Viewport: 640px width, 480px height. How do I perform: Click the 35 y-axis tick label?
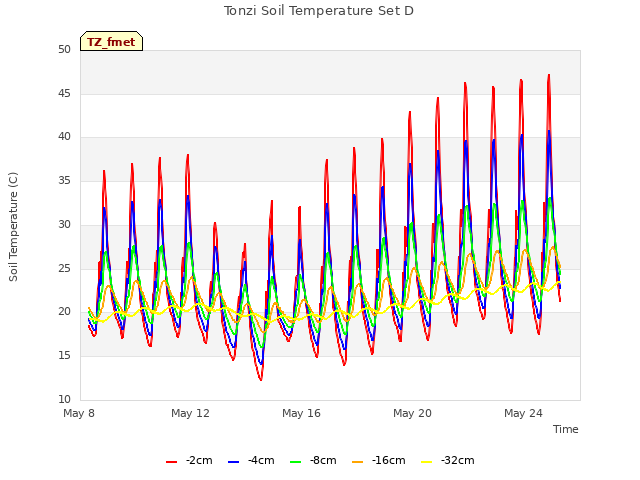[x=64, y=180]
